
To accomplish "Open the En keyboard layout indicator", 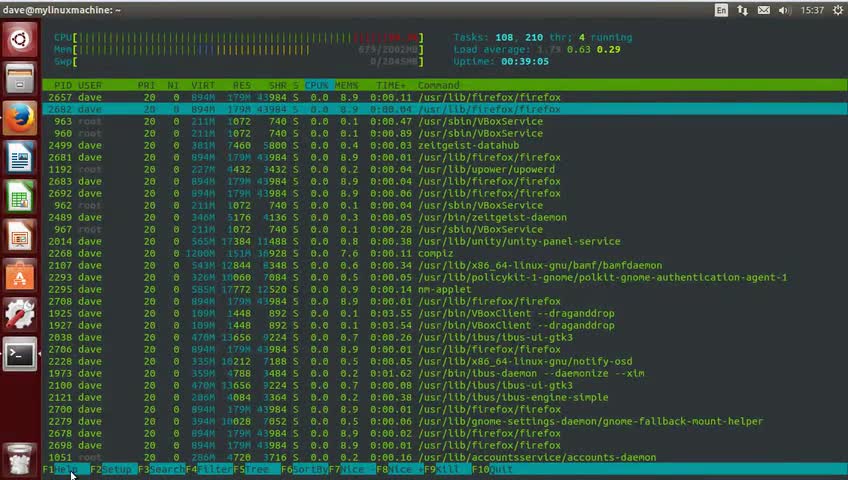I will (721, 10).
